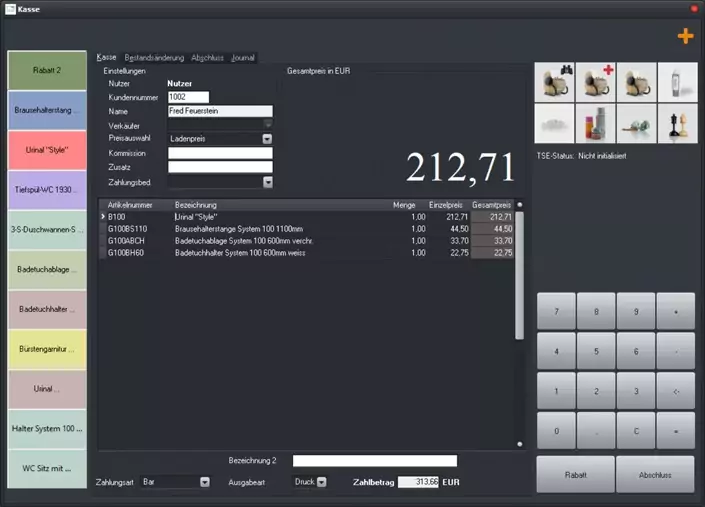This screenshot has height=507, width=705.
Task: Click the Halter System 100 quick button
Action: coord(47,429)
